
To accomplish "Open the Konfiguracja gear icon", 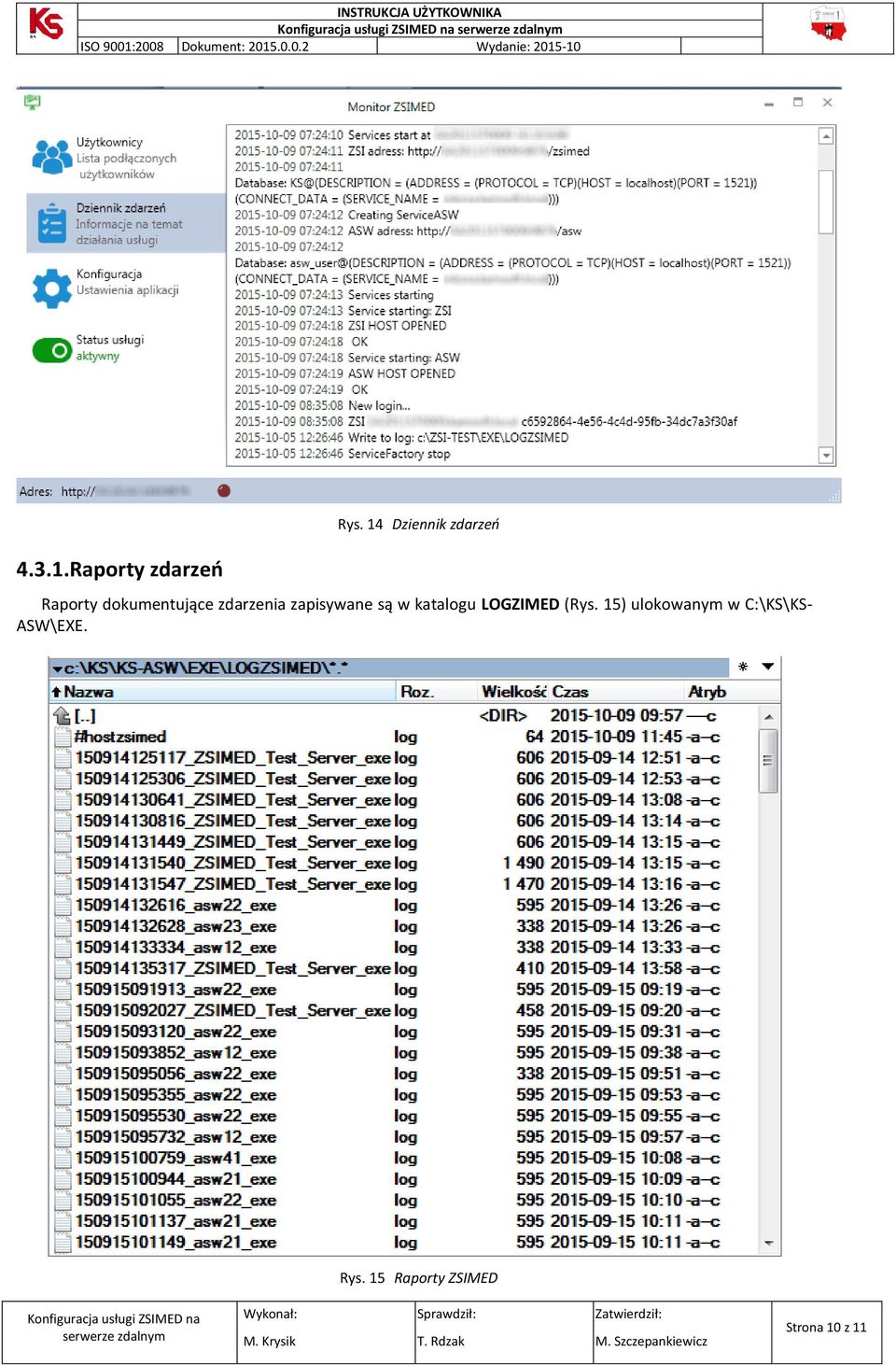I will 51,288.
